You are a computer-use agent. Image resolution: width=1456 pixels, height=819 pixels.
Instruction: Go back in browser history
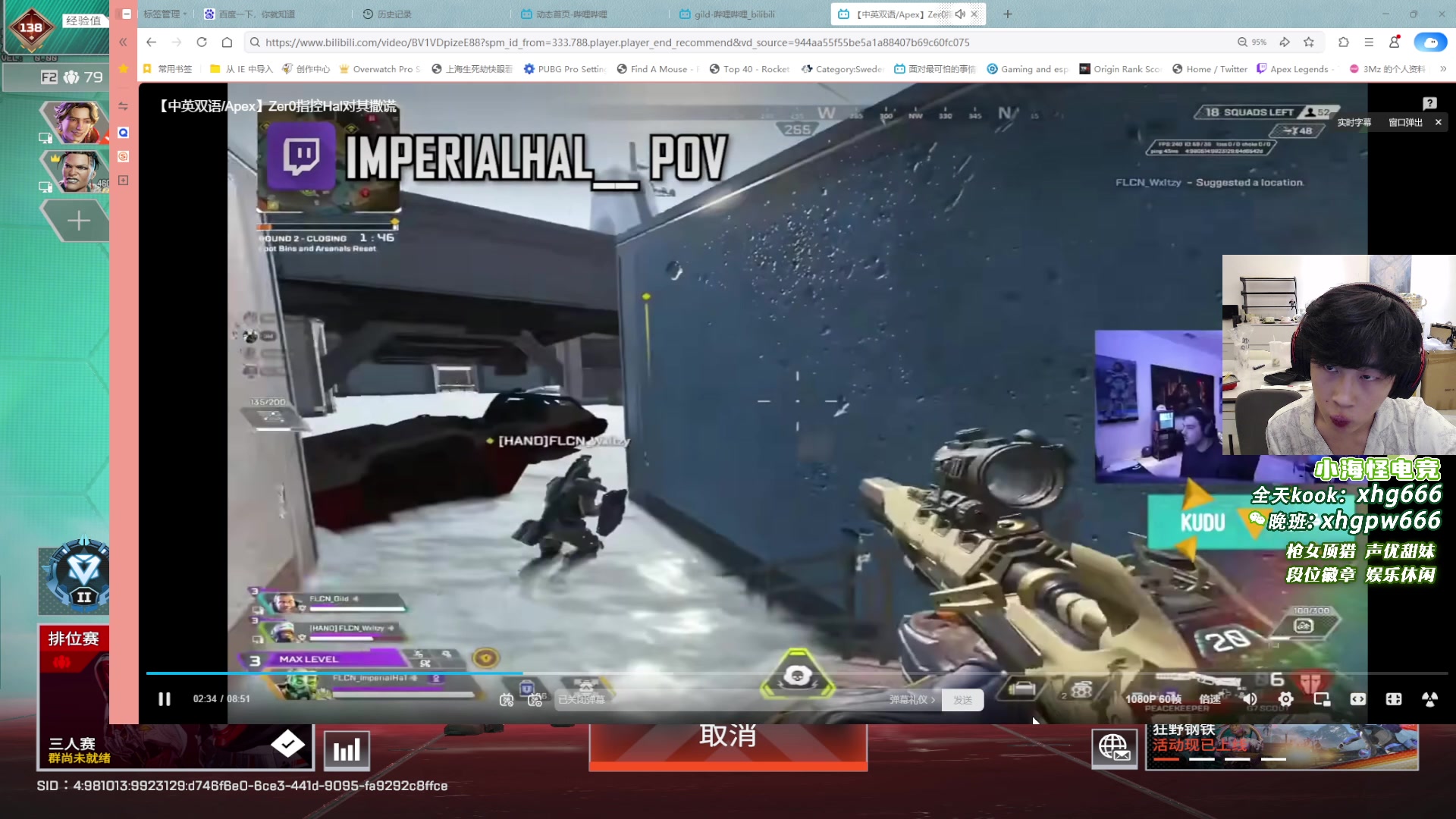(x=151, y=42)
